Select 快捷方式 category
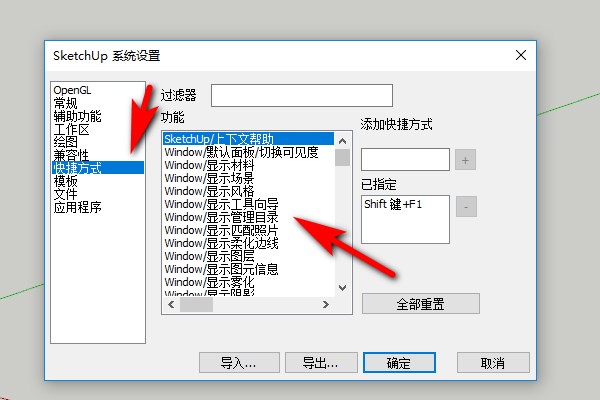600x400 pixels. pyautogui.click(x=98, y=168)
